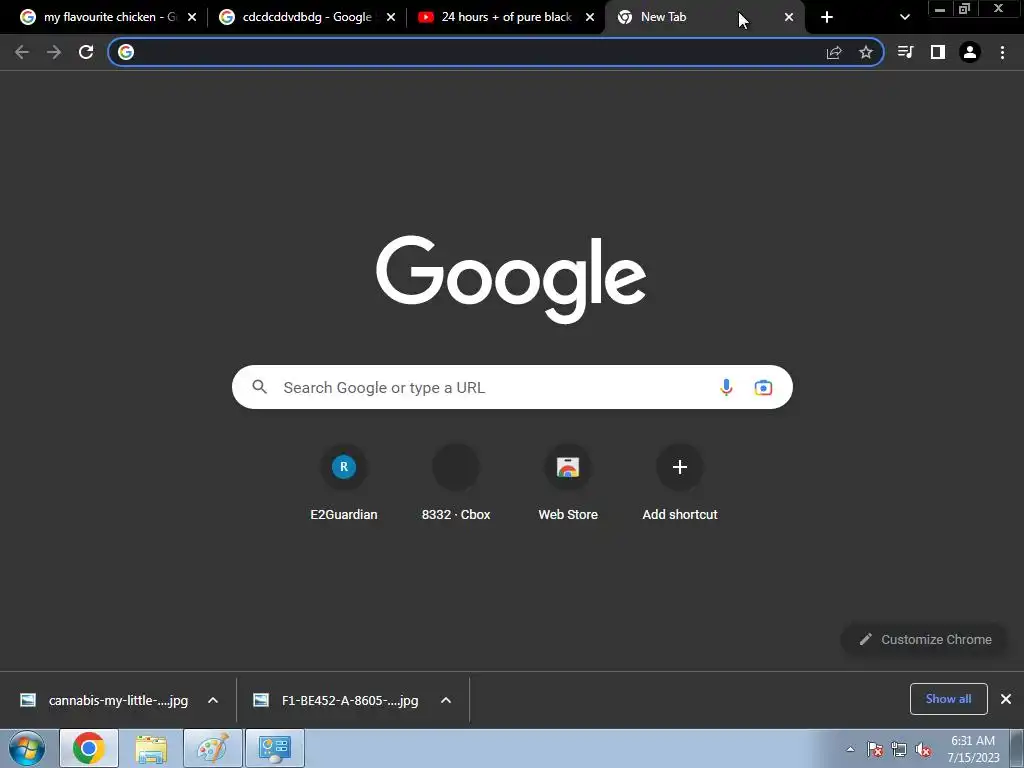Switch to my flavourite chicken tab
Viewport: 1024px width, 768px height.
[108, 17]
